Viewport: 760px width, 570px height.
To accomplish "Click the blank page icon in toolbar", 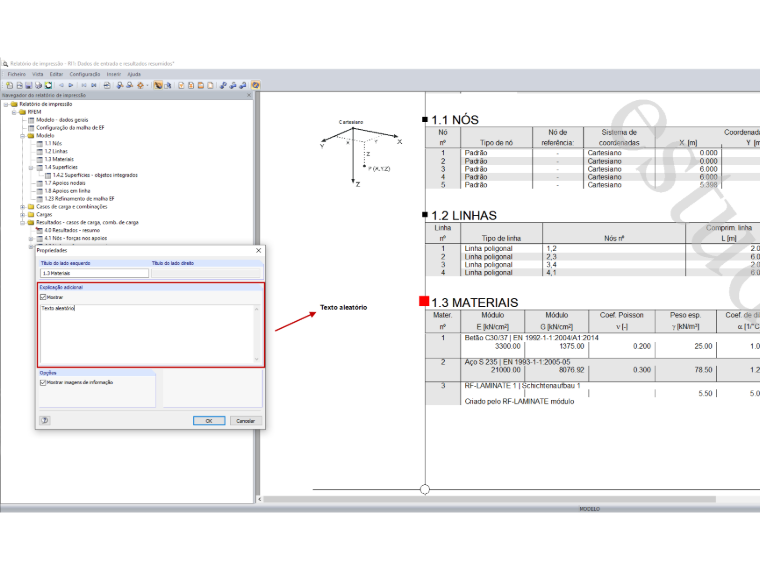I will click(x=210, y=85).
